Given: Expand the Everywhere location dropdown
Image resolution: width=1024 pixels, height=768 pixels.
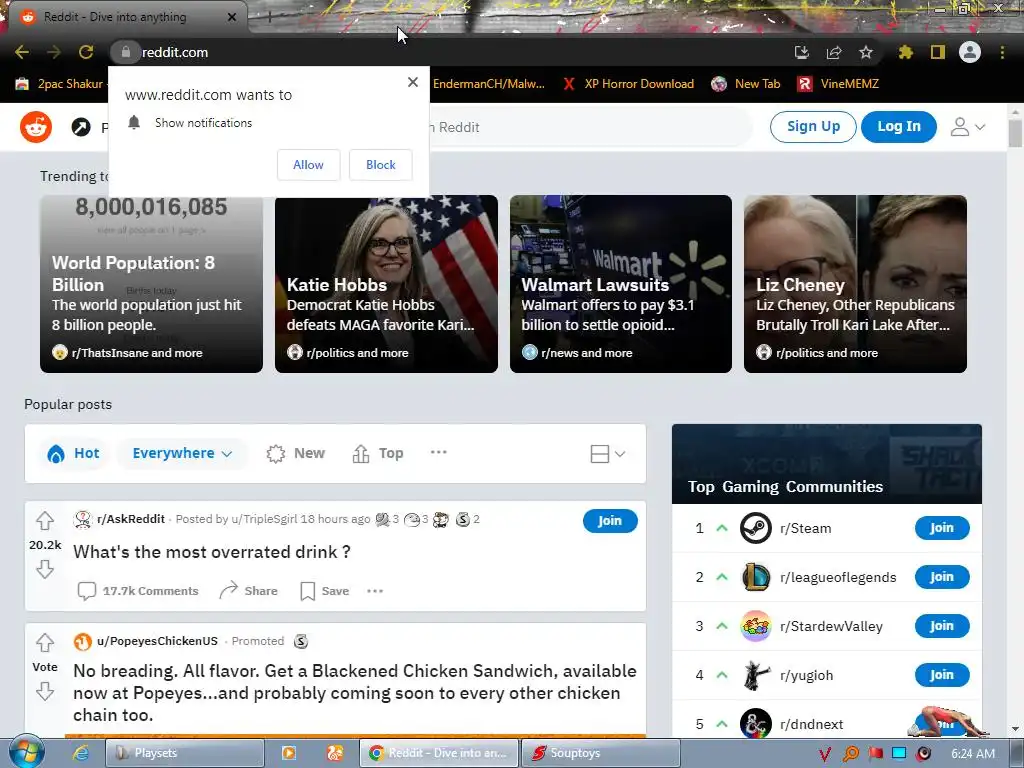Looking at the screenshot, I should [x=182, y=453].
